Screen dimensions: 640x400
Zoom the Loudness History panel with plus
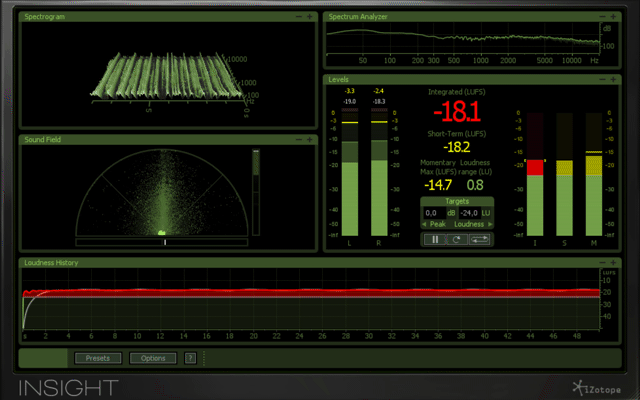click(609, 263)
